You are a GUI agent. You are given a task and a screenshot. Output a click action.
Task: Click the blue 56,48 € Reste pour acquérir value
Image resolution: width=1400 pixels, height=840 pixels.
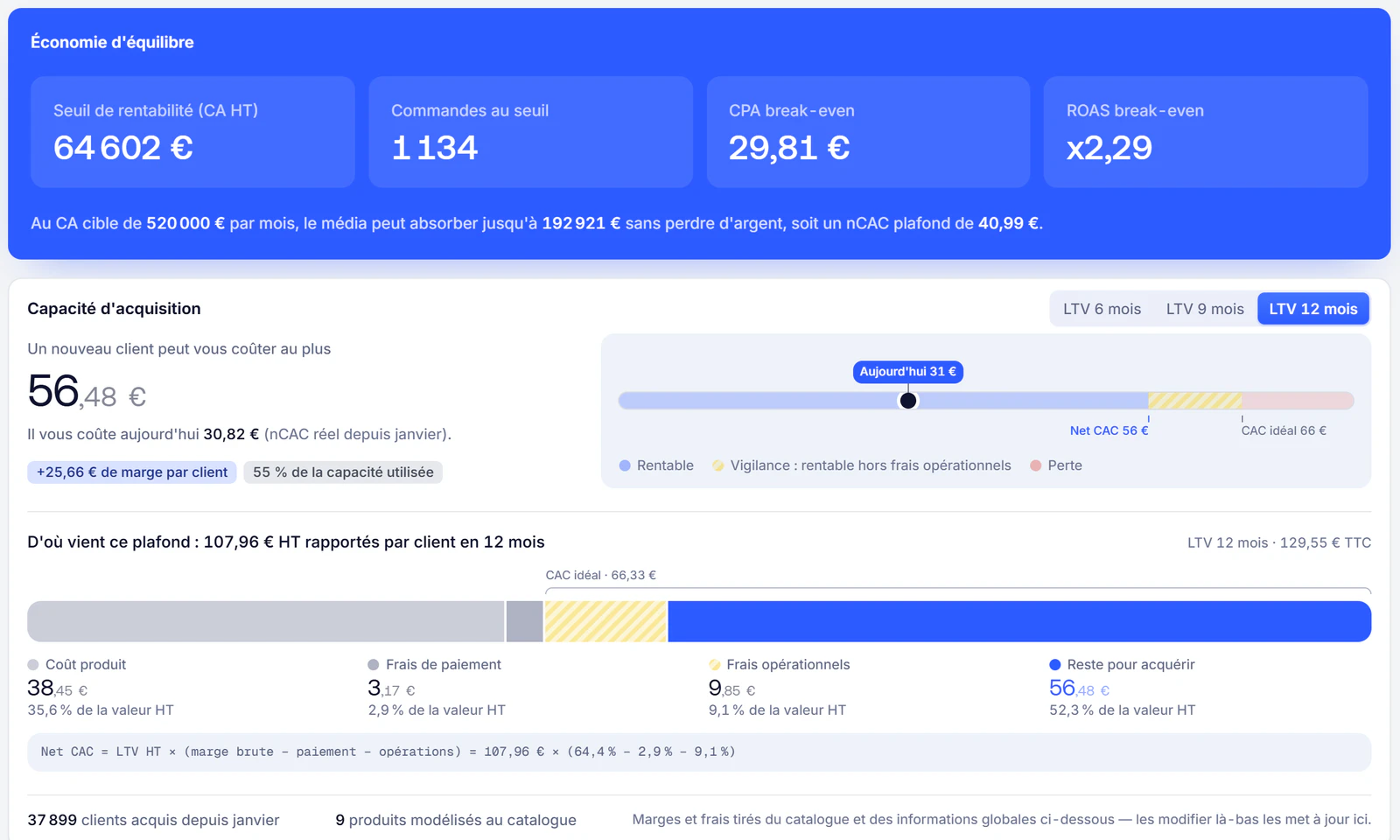(x=1080, y=689)
